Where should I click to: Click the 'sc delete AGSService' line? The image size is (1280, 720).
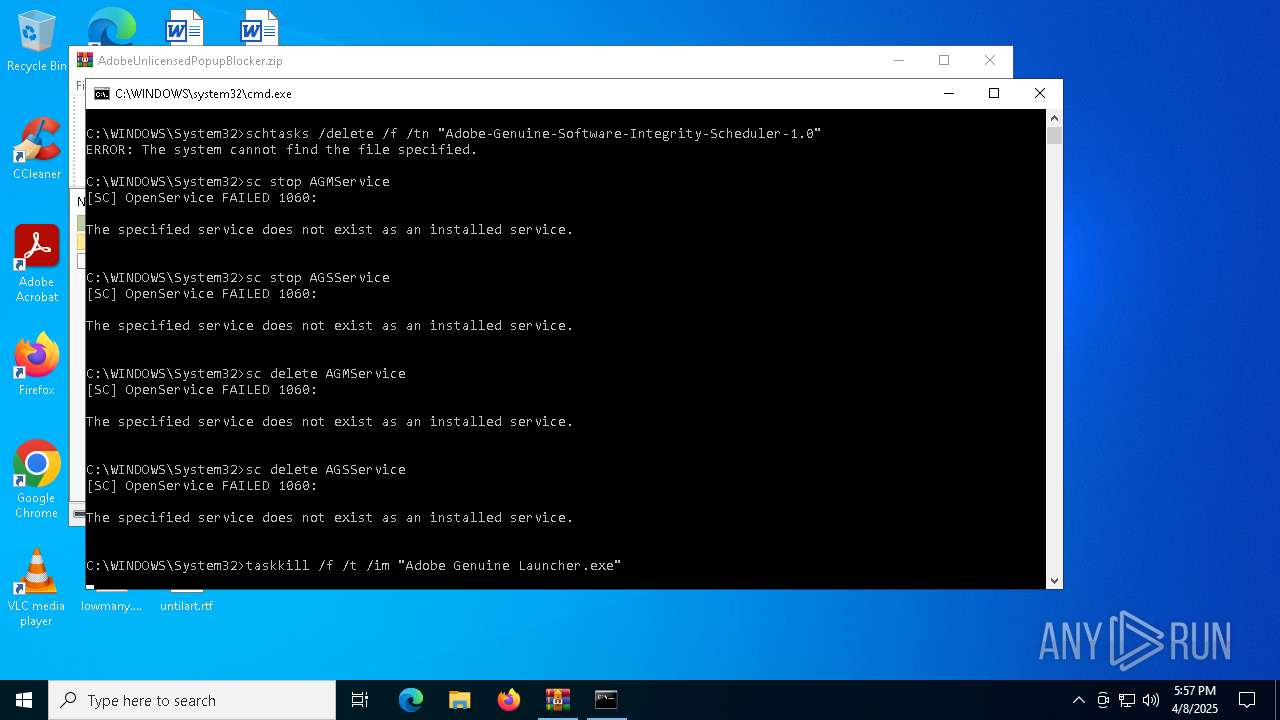tap(246, 470)
